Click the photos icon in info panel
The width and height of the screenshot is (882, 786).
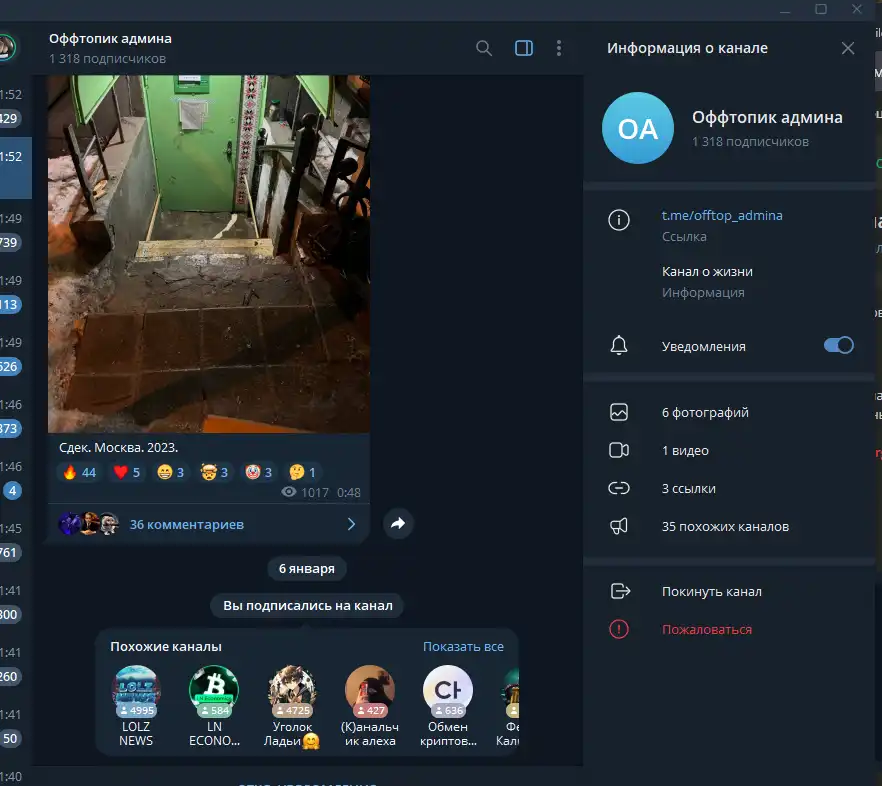tap(619, 412)
